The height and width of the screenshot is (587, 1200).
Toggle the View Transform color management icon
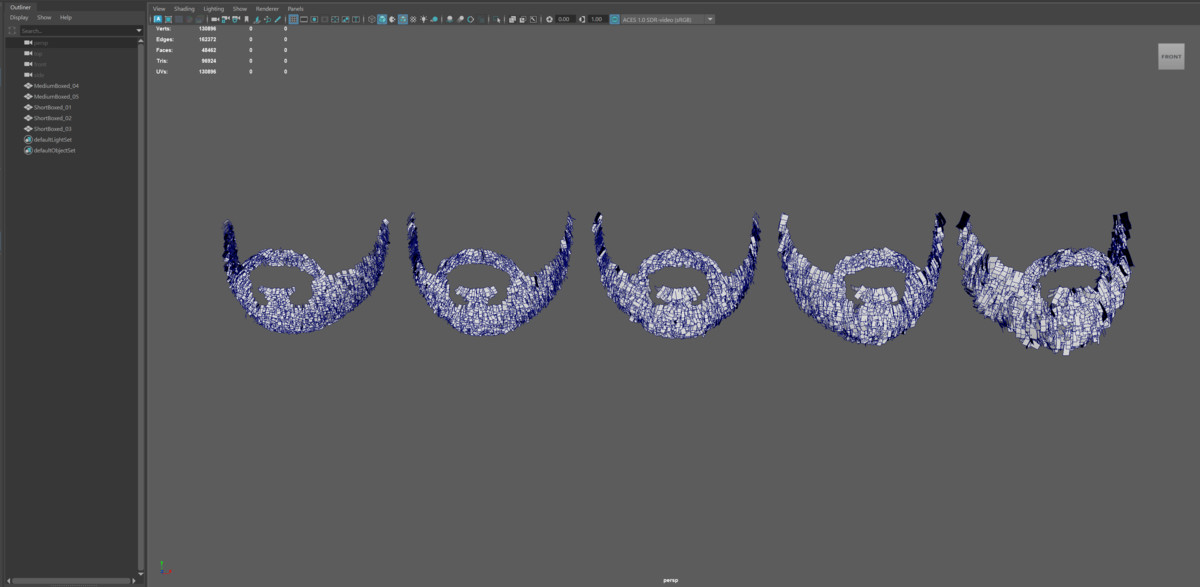(x=614, y=19)
